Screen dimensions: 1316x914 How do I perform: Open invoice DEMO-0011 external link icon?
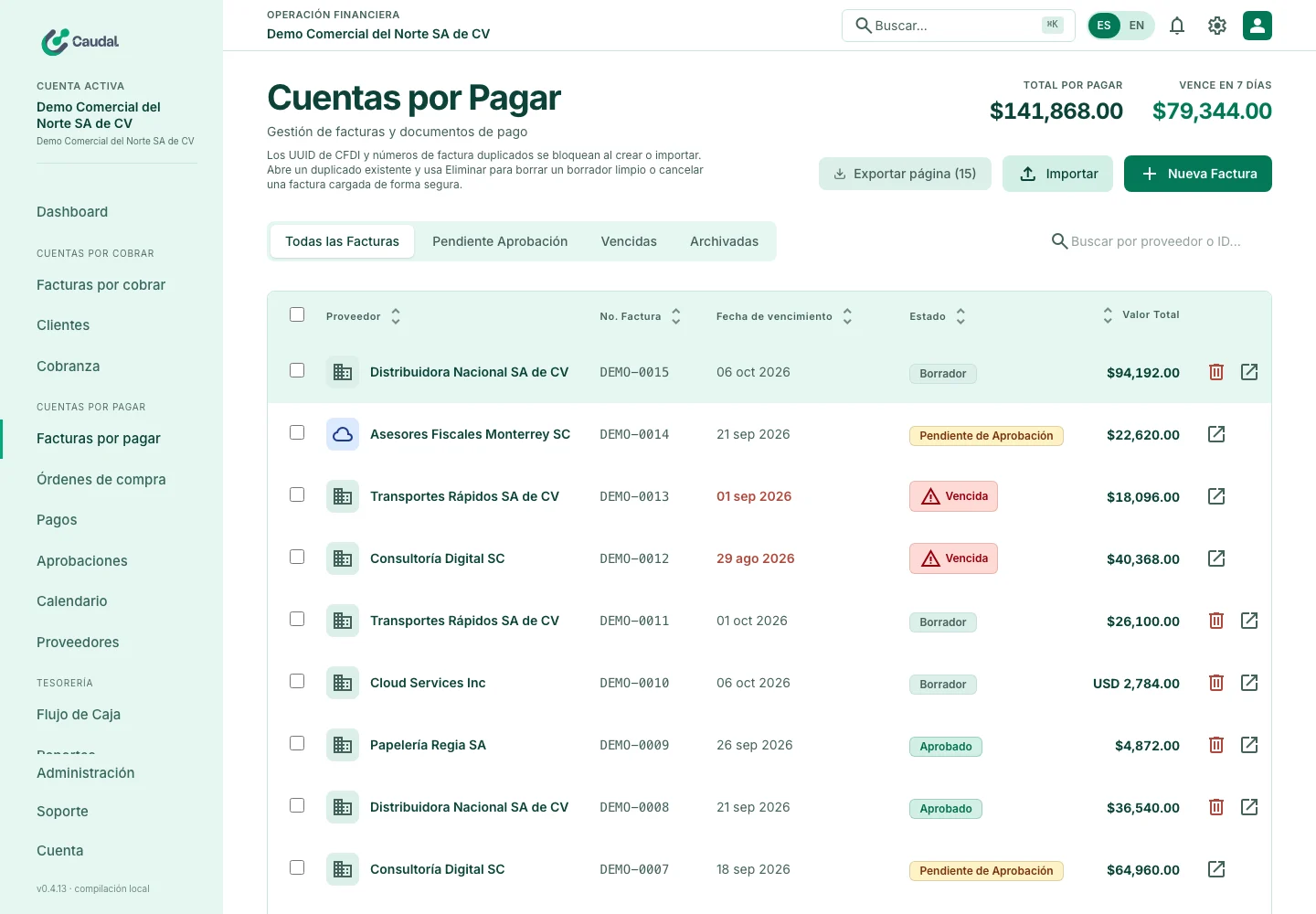tap(1249, 621)
